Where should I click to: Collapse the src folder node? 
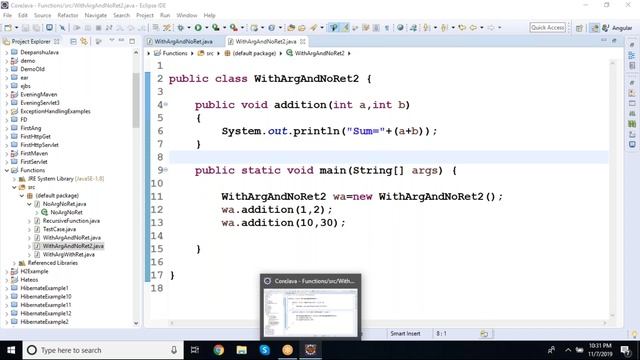14,187
